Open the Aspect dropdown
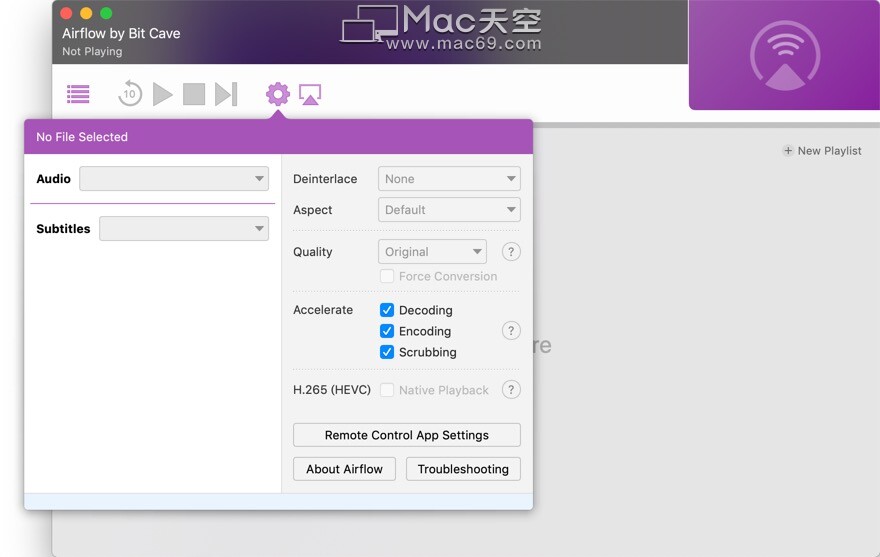Image resolution: width=880 pixels, height=557 pixels. (449, 210)
